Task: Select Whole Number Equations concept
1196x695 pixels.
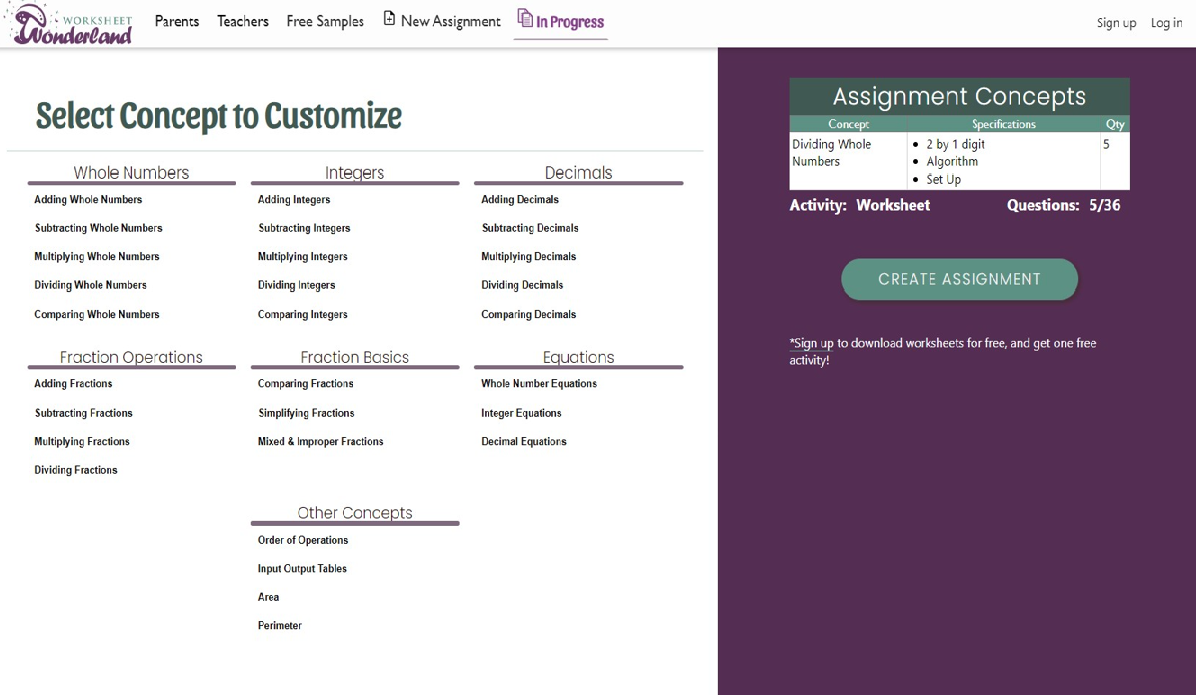Action: tap(538, 384)
